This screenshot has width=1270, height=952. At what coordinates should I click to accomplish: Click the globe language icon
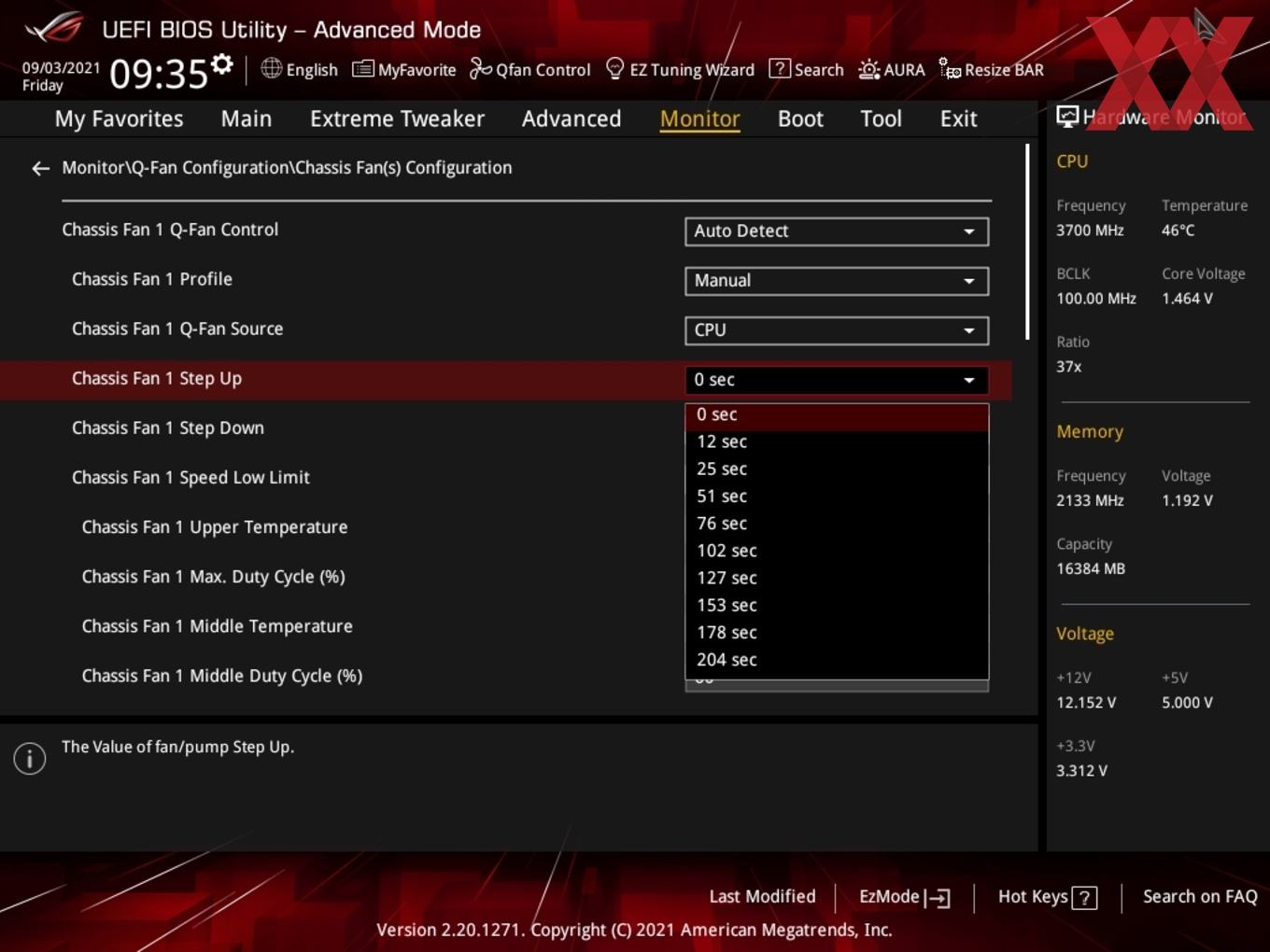click(x=271, y=68)
